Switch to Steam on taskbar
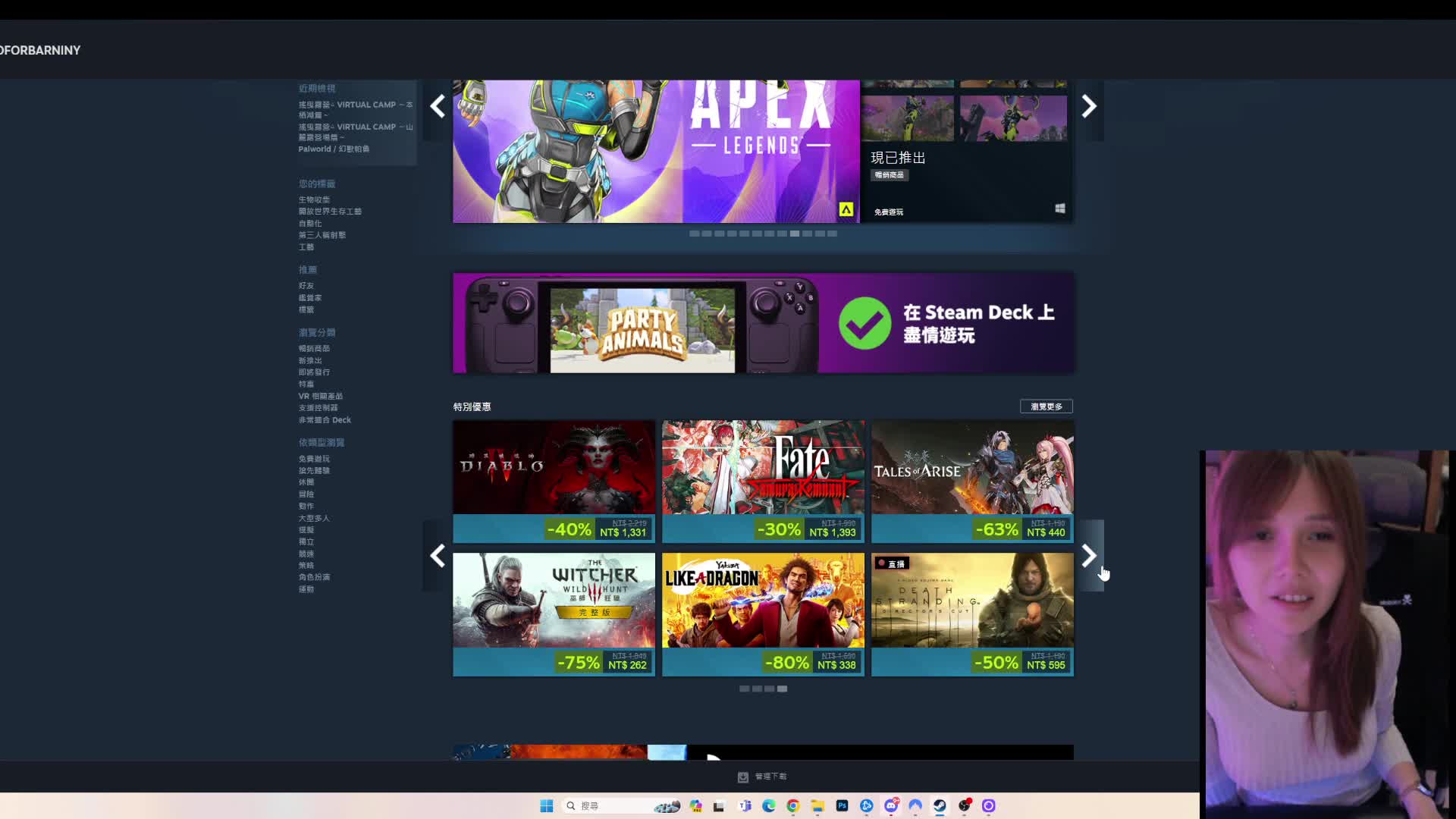Screen dimensions: 1456x819 [x=940, y=805]
